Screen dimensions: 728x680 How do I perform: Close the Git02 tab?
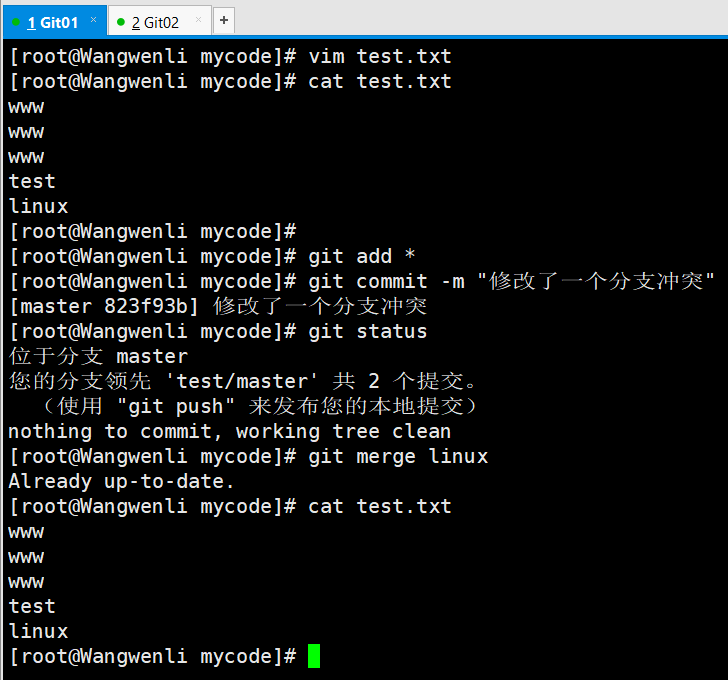[198, 19]
